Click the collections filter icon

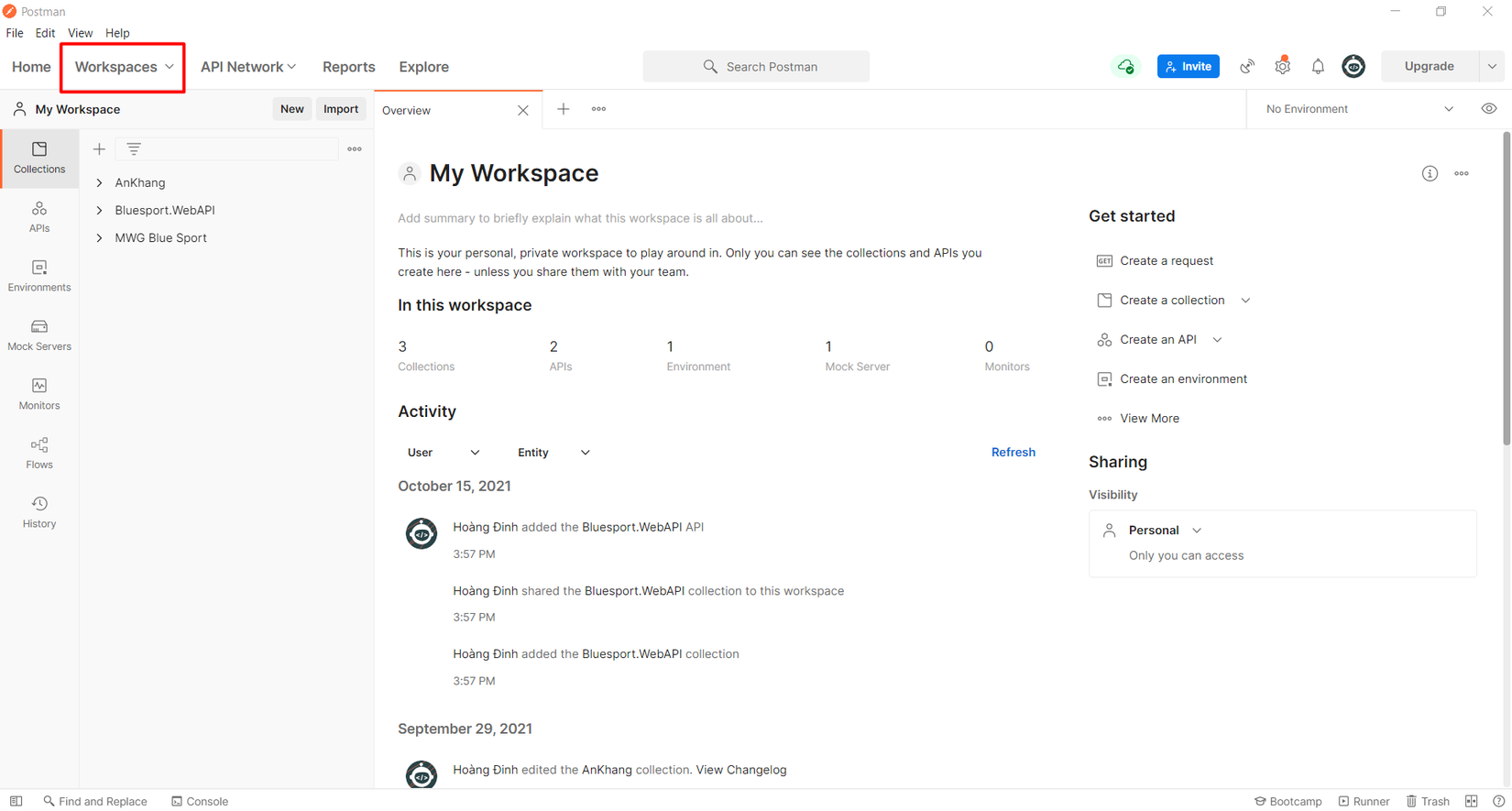coord(134,148)
